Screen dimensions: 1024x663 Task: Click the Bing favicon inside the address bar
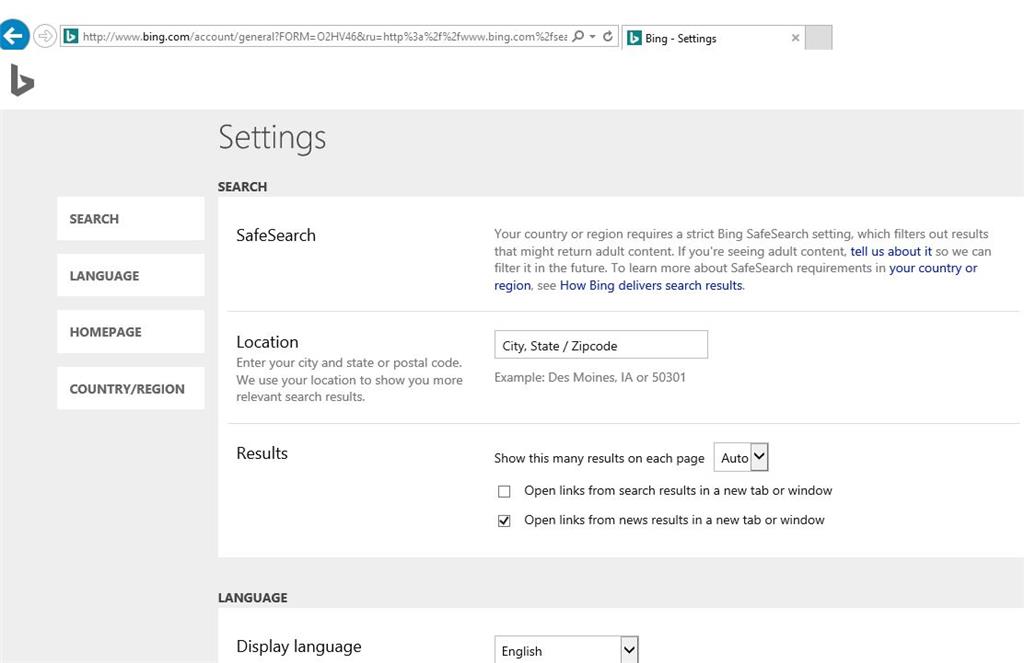70,35
